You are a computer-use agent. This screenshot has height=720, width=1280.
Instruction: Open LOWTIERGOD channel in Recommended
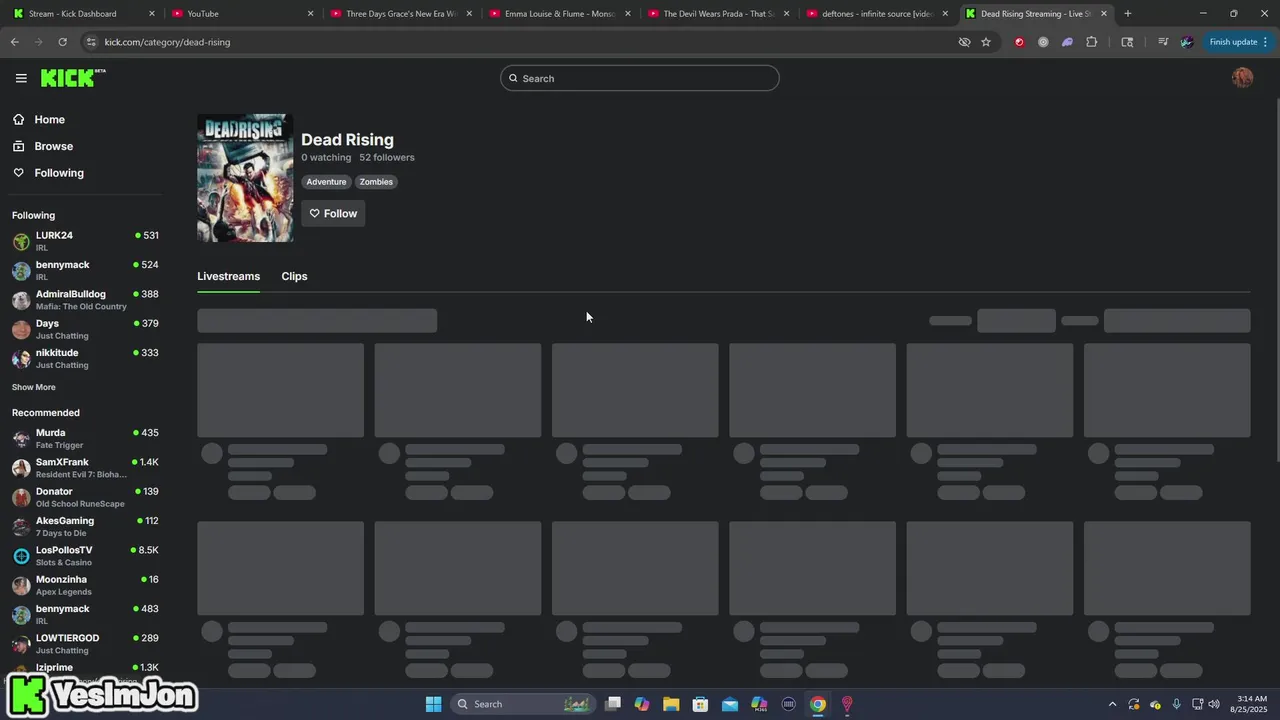pyautogui.click(x=85, y=644)
